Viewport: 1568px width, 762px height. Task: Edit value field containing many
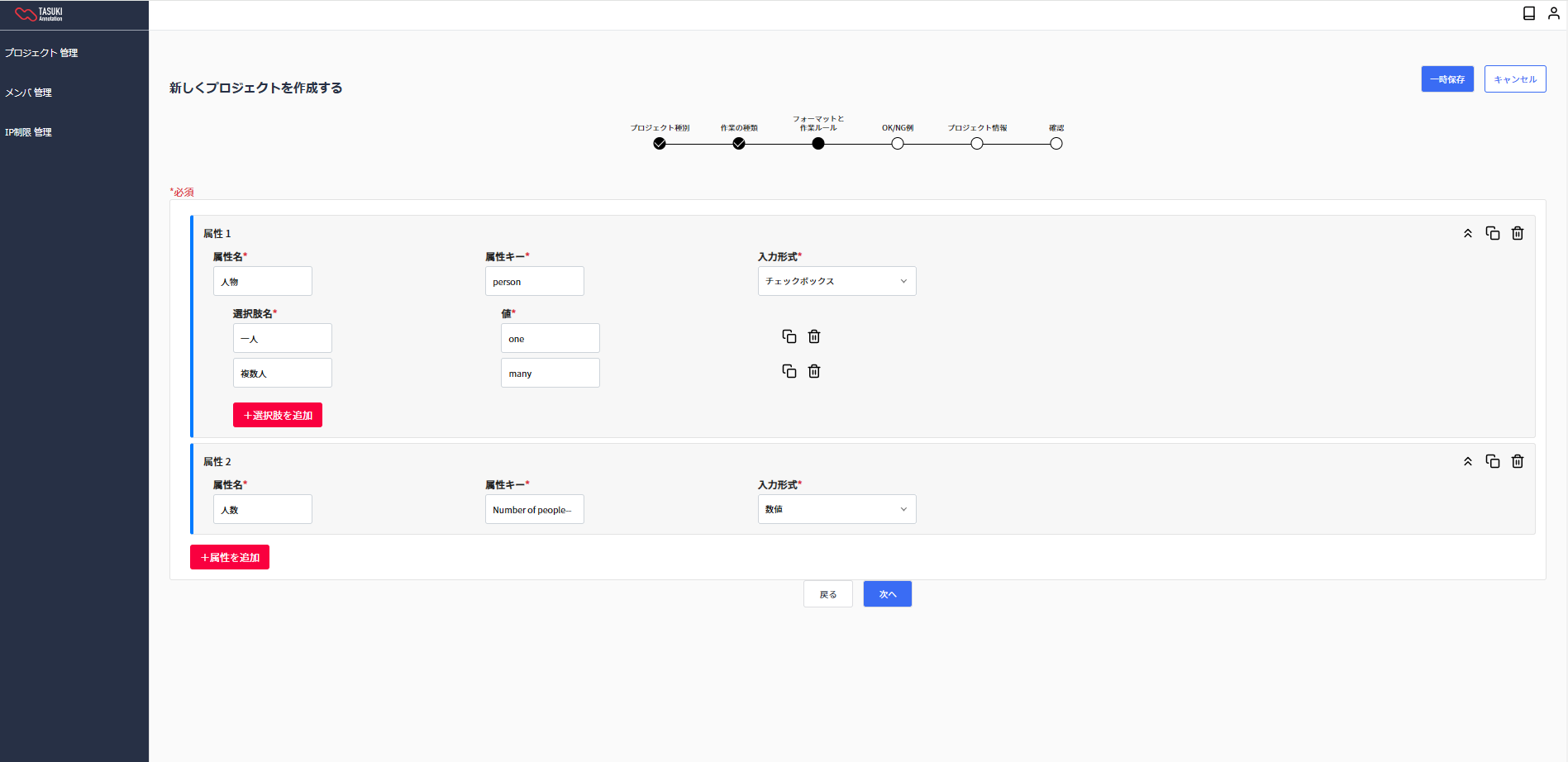pyautogui.click(x=550, y=373)
